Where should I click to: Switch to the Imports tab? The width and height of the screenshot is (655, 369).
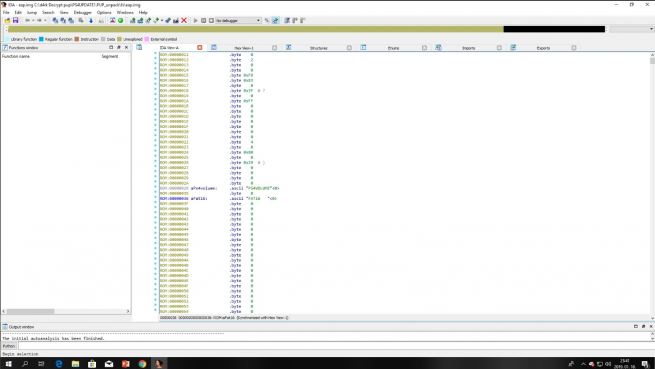point(468,48)
